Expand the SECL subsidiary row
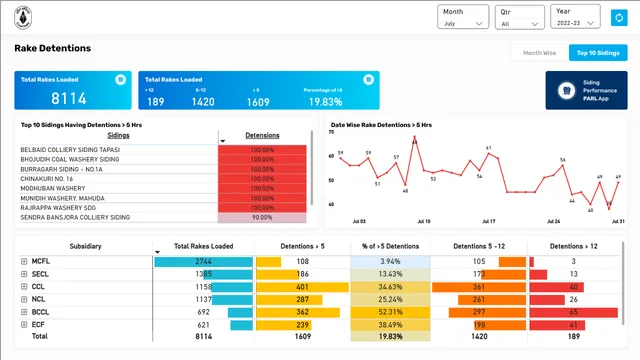This screenshot has width=640, height=360. click(24, 274)
